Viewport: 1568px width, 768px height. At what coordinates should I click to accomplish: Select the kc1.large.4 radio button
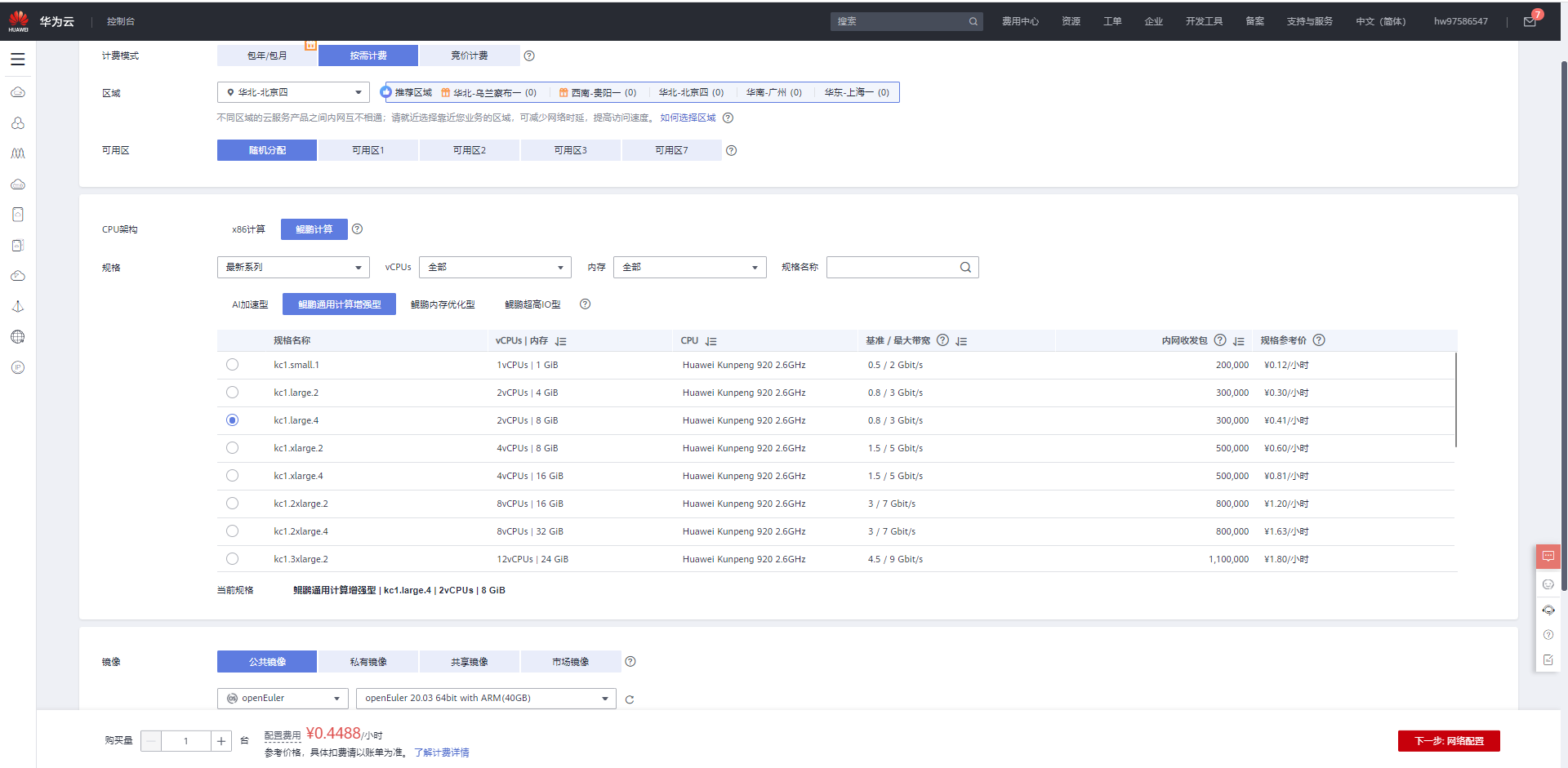coord(233,420)
